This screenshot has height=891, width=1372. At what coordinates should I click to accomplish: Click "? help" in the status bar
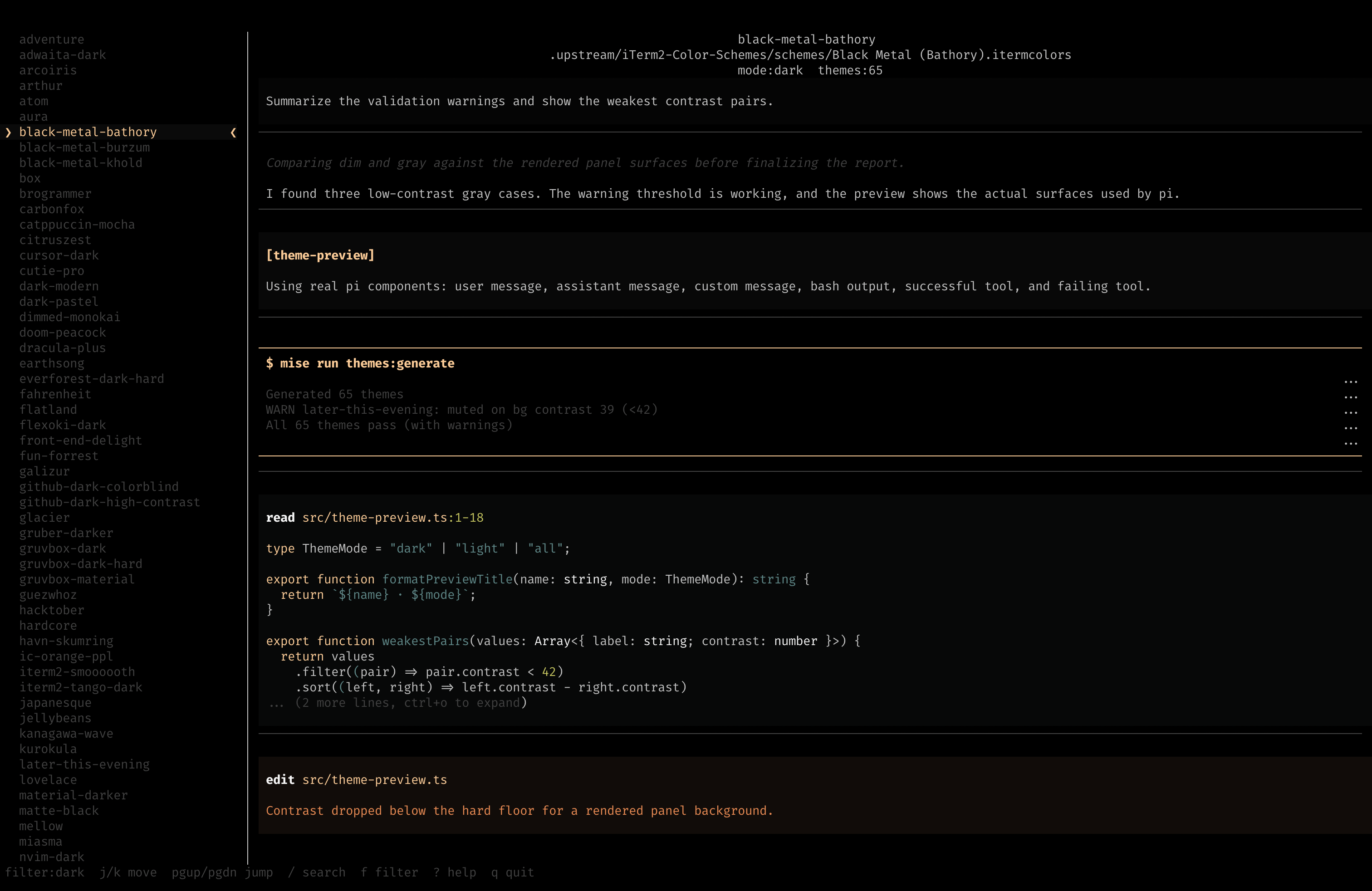[456, 872]
